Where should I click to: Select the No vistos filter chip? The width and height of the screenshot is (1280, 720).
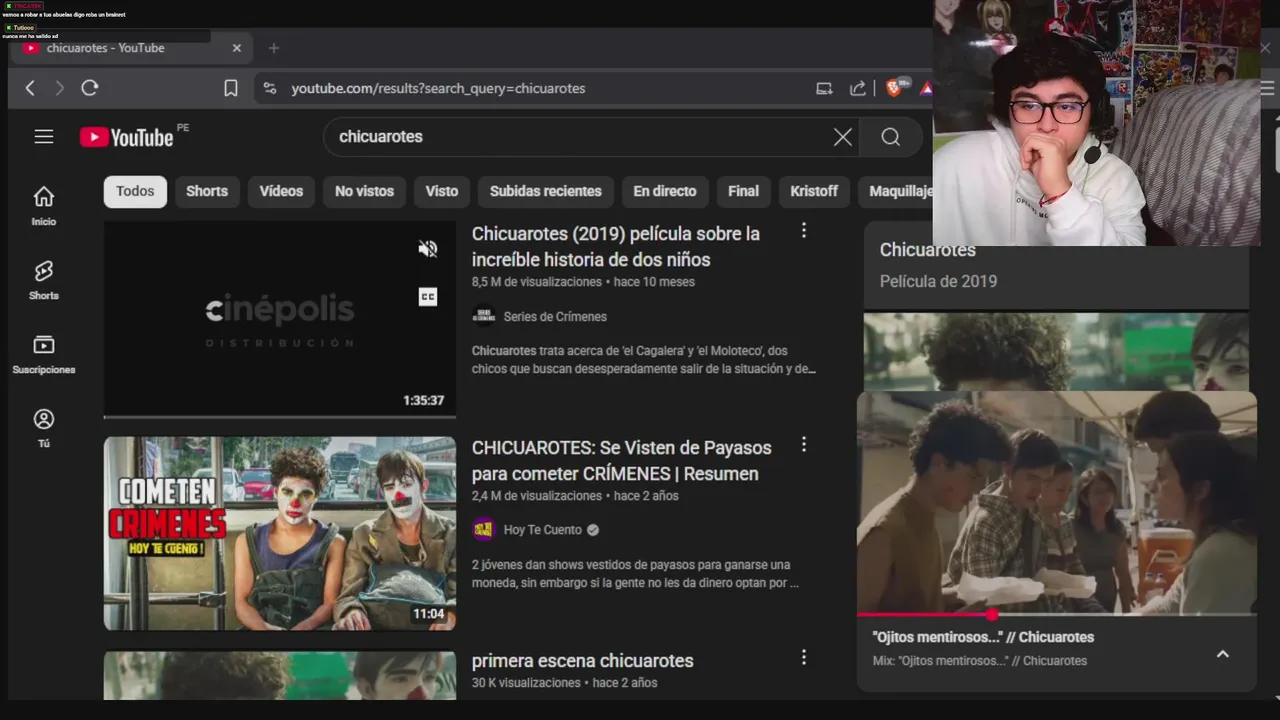point(364,191)
